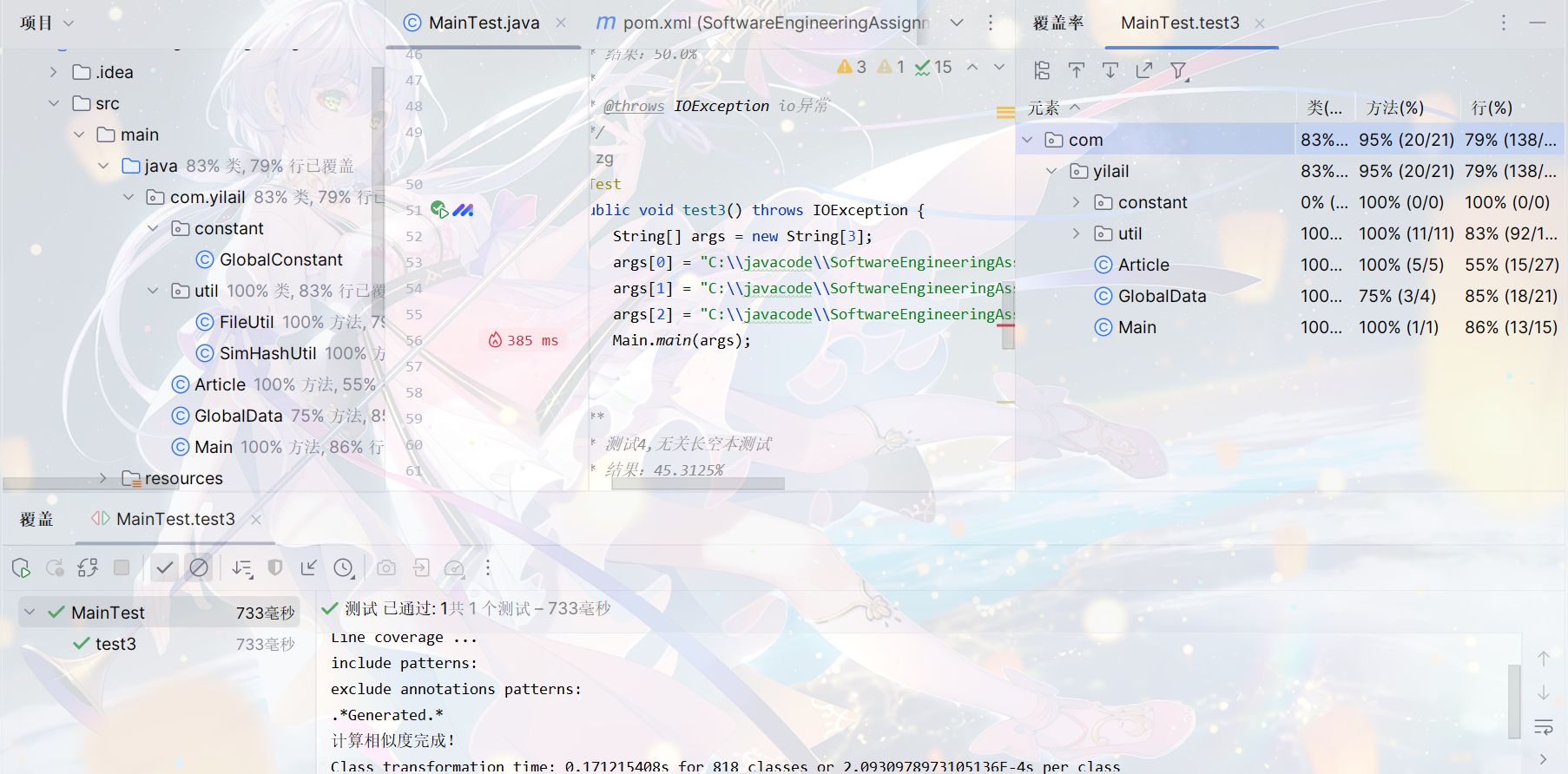Expand the util row in coverage table
1568x774 pixels.
pos(1077,233)
